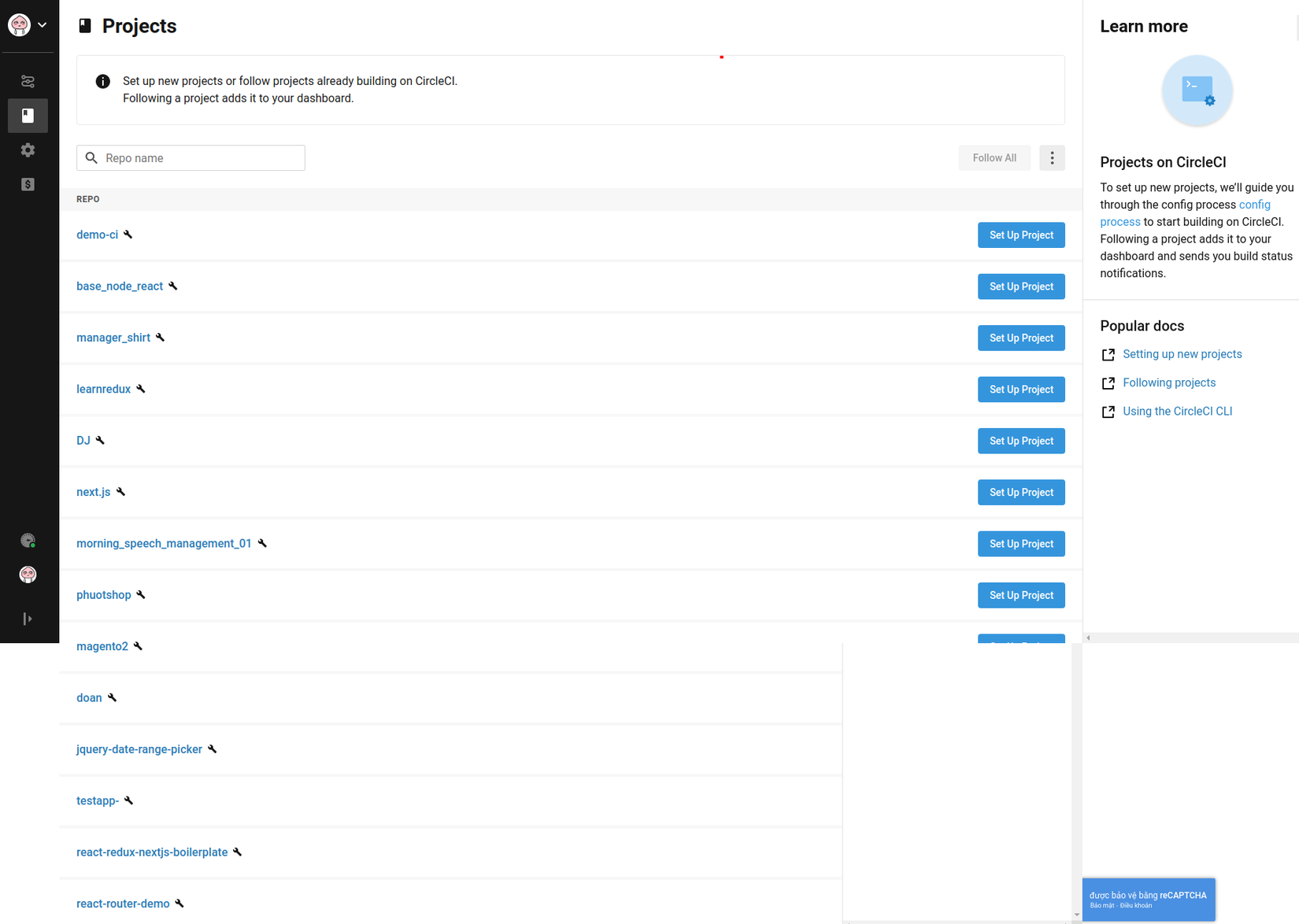
Task: Click the reCAPTCHA protection badge
Action: click(x=1149, y=899)
